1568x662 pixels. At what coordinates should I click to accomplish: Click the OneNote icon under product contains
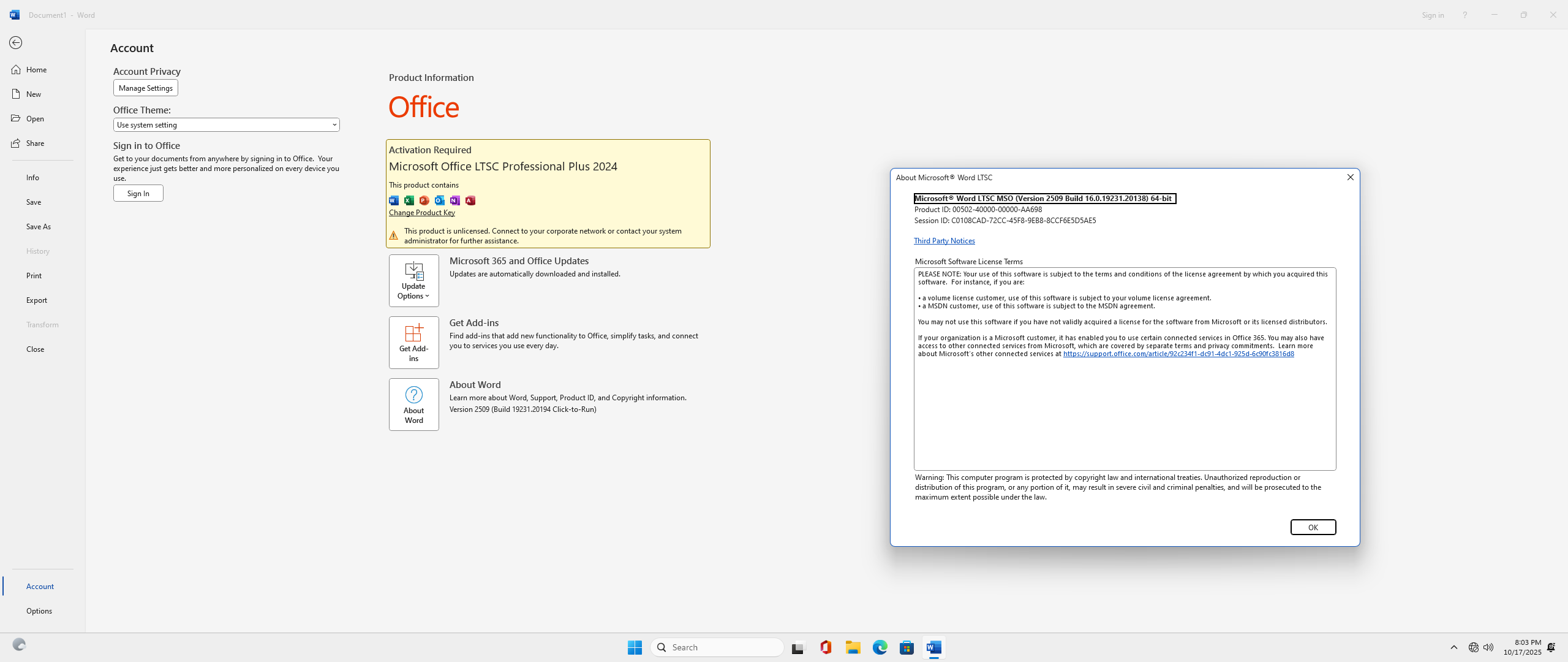[x=455, y=200]
